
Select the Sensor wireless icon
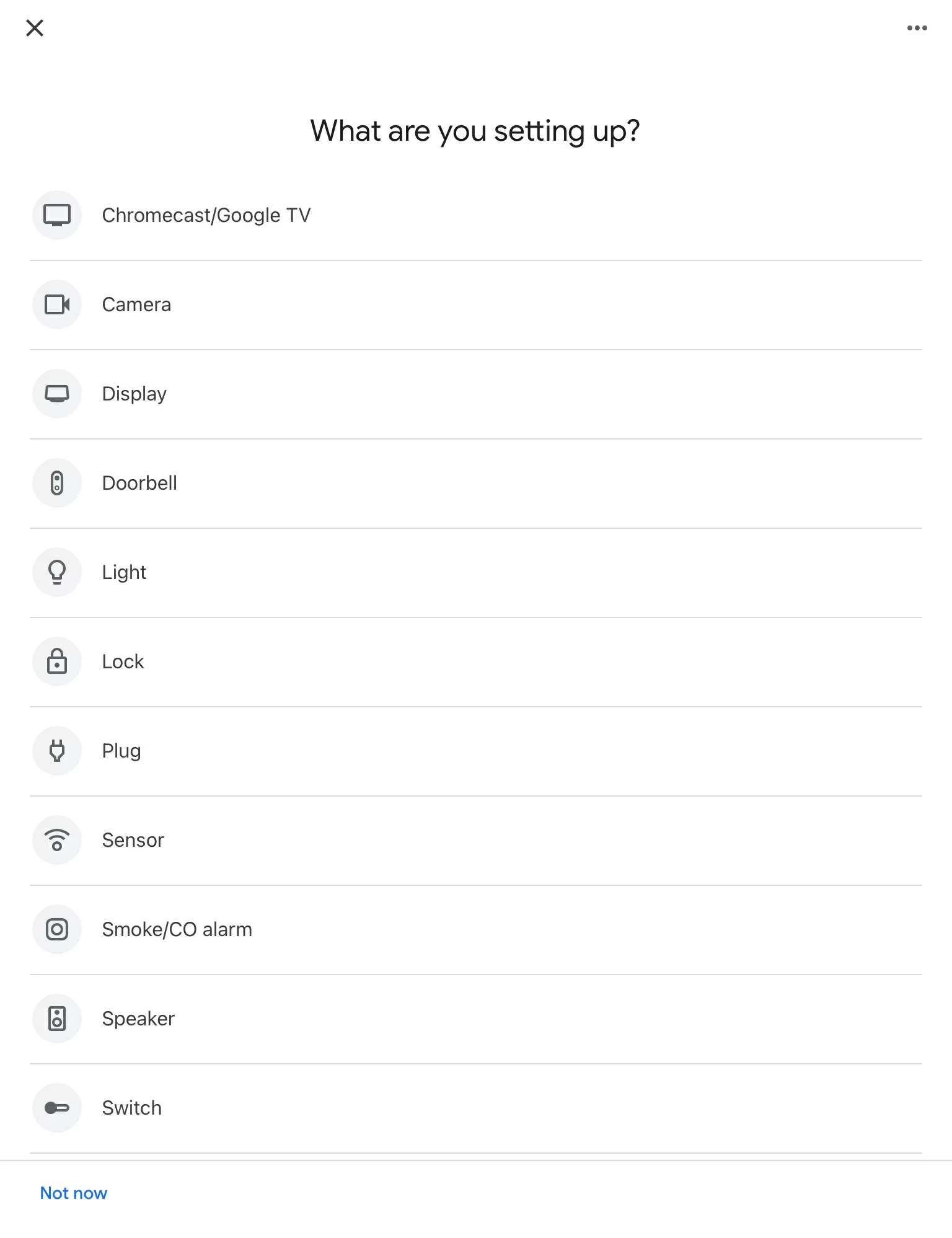(x=57, y=840)
